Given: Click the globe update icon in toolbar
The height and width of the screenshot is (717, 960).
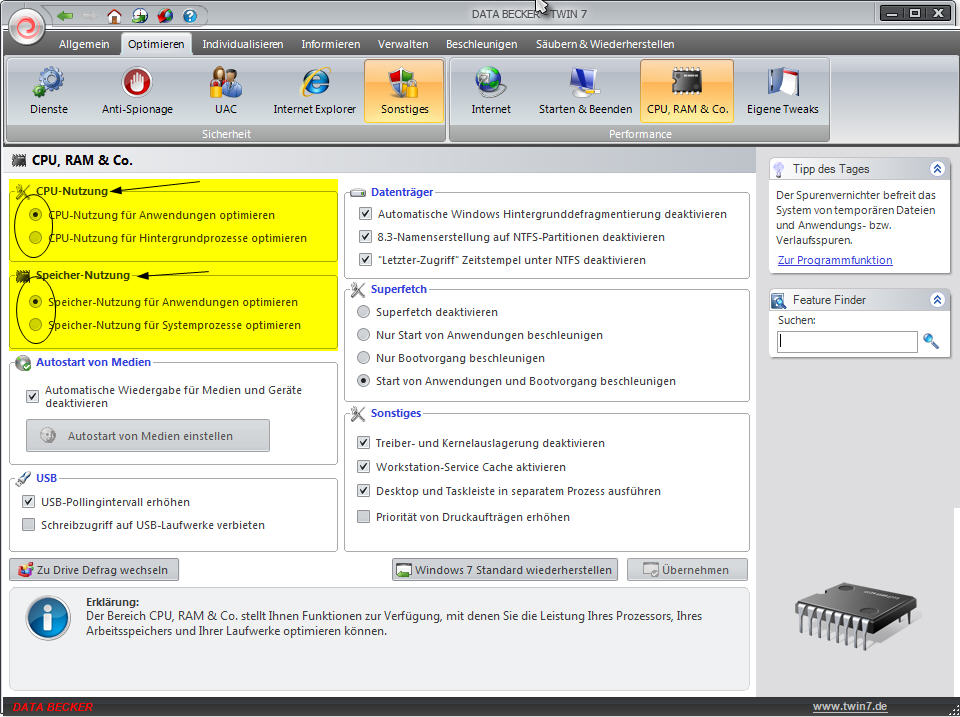Looking at the screenshot, I should [140, 16].
